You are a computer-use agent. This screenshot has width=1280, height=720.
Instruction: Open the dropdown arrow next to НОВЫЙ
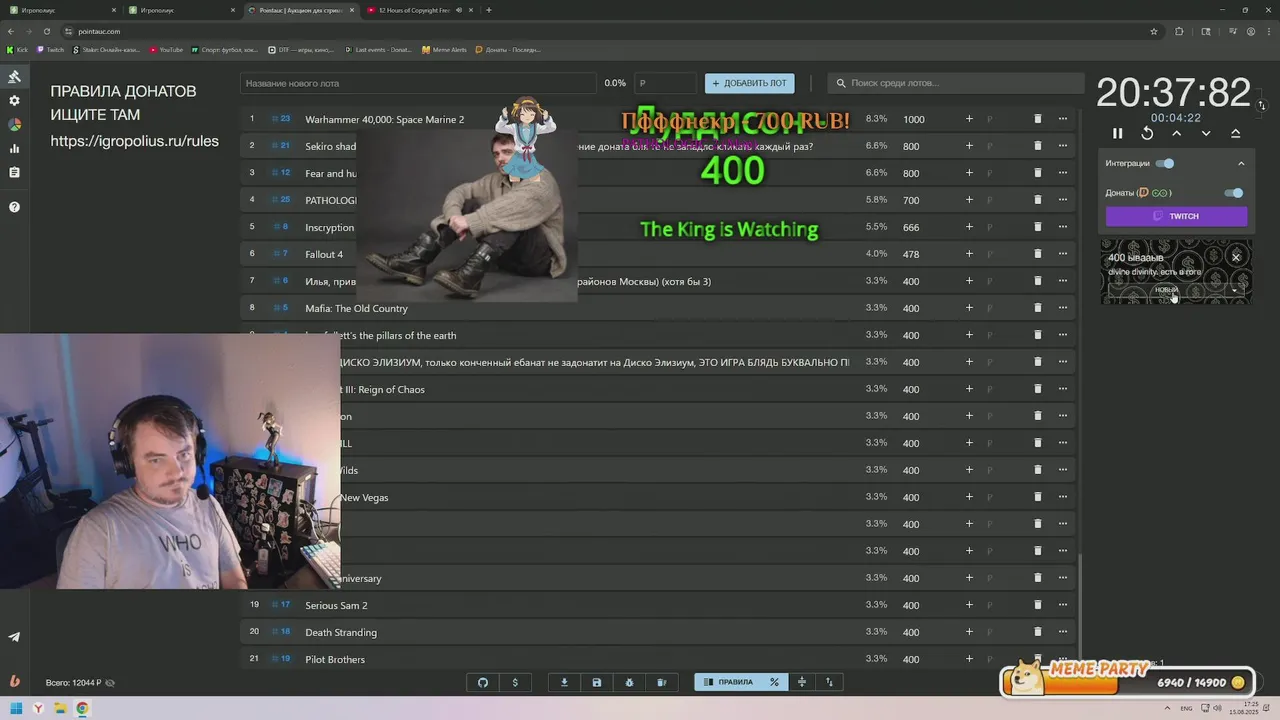click(1235, 290)
